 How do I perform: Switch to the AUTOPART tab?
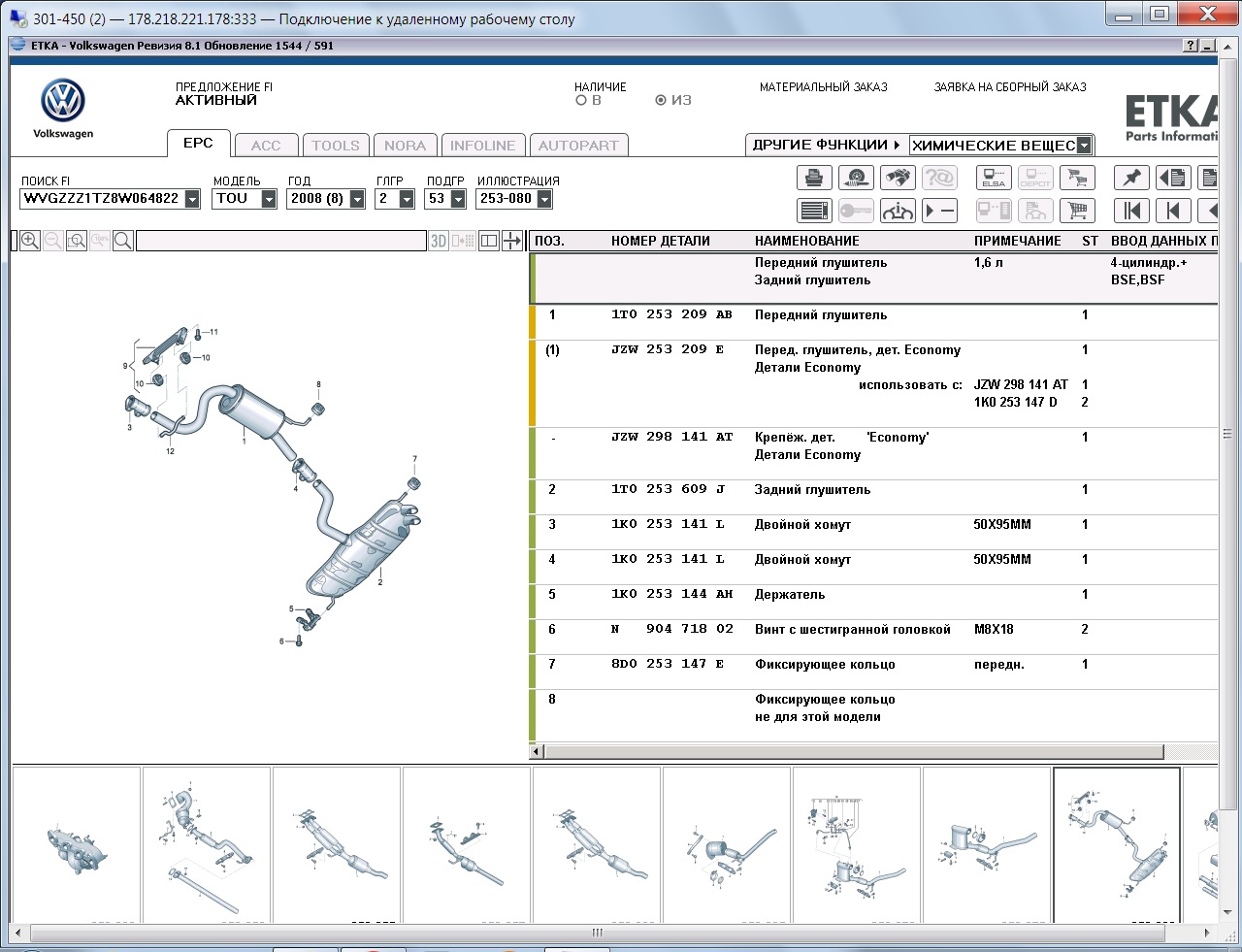[x=578, y=146]
